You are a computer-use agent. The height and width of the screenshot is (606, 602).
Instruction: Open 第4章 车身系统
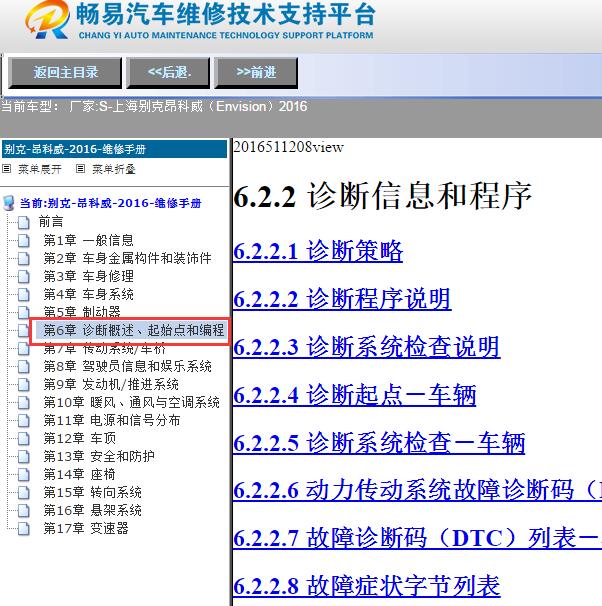tap(88, 294)
